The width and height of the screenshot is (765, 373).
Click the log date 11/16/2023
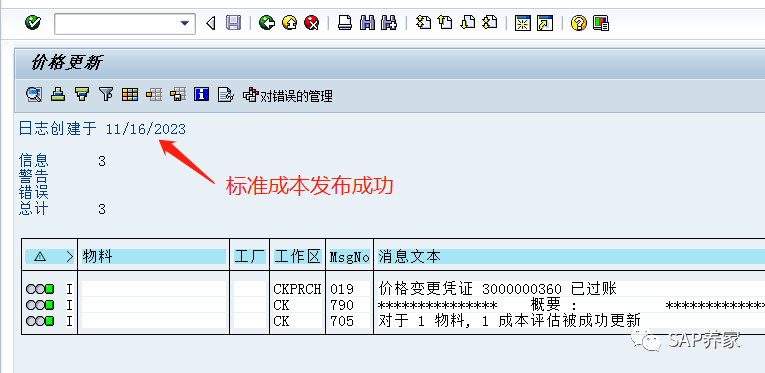coord(145,129)
